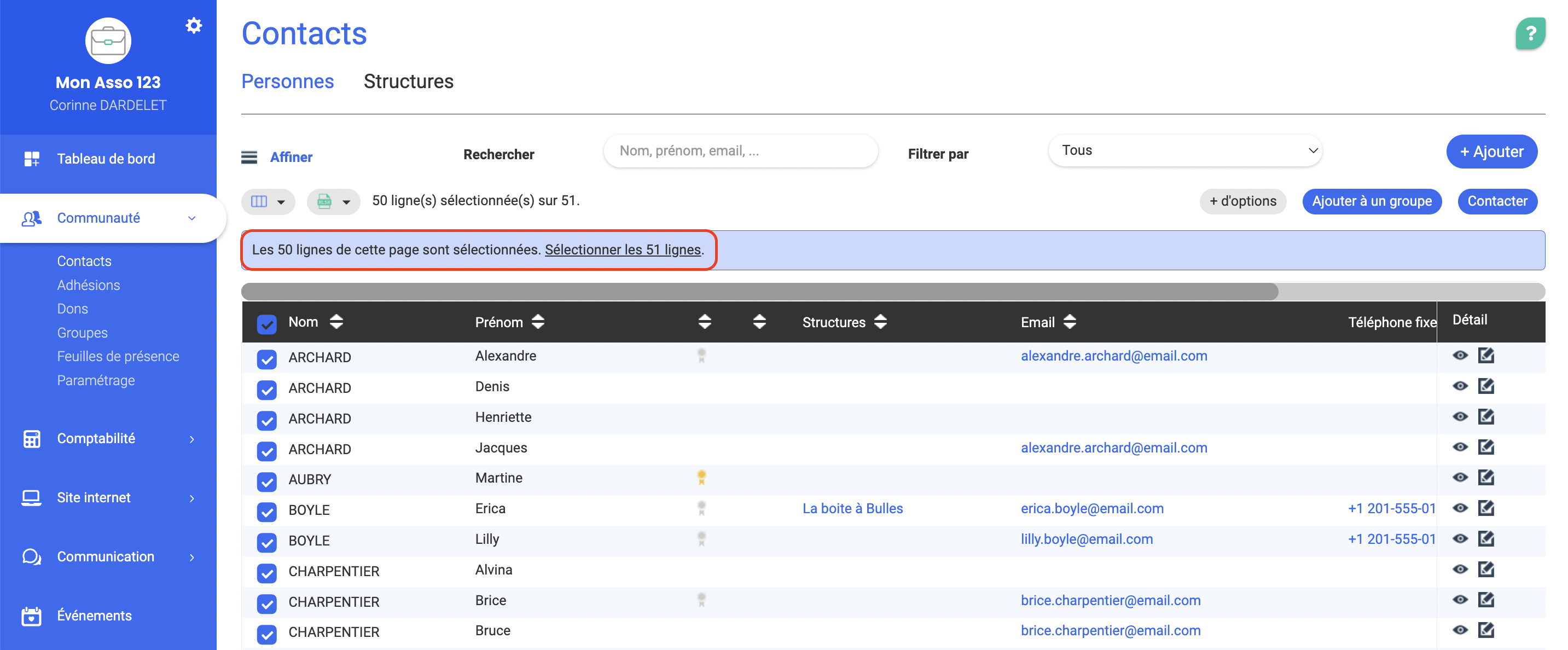Screen dimensions: 1568x650
Task: Click the Comptabilité calculator icon
Action: pyautogui.click(x=32, y=439)
